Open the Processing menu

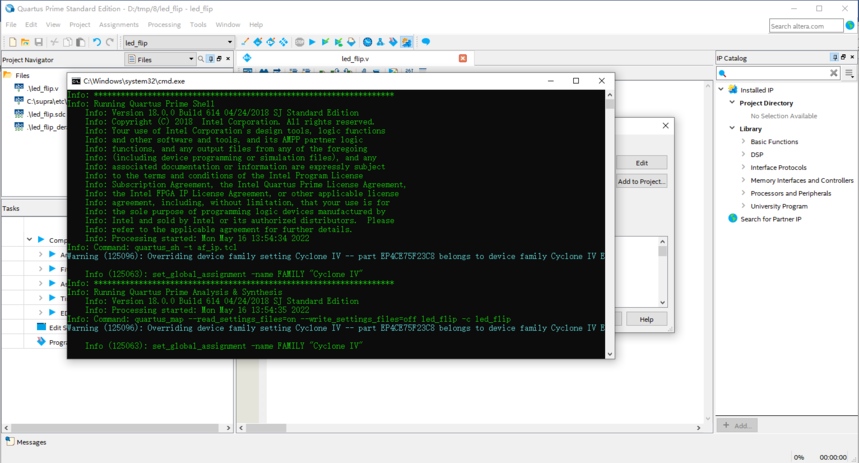[x=164, y=25]
